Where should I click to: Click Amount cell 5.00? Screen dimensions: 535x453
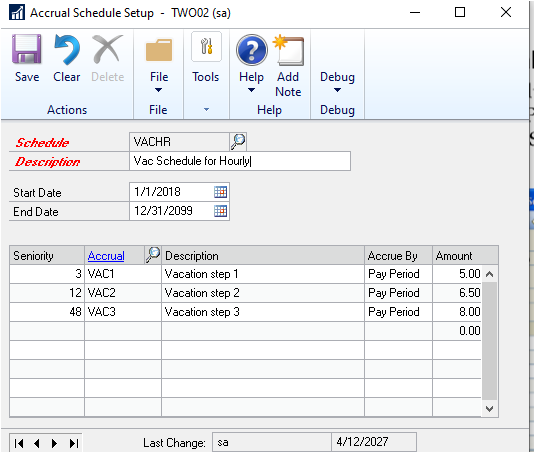[x=457, y=274]
